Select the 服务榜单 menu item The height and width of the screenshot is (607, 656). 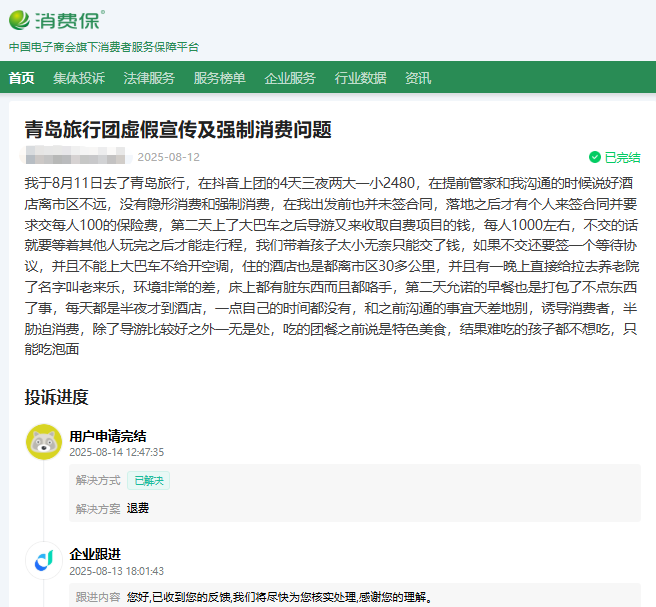click(x=220, y=78)
